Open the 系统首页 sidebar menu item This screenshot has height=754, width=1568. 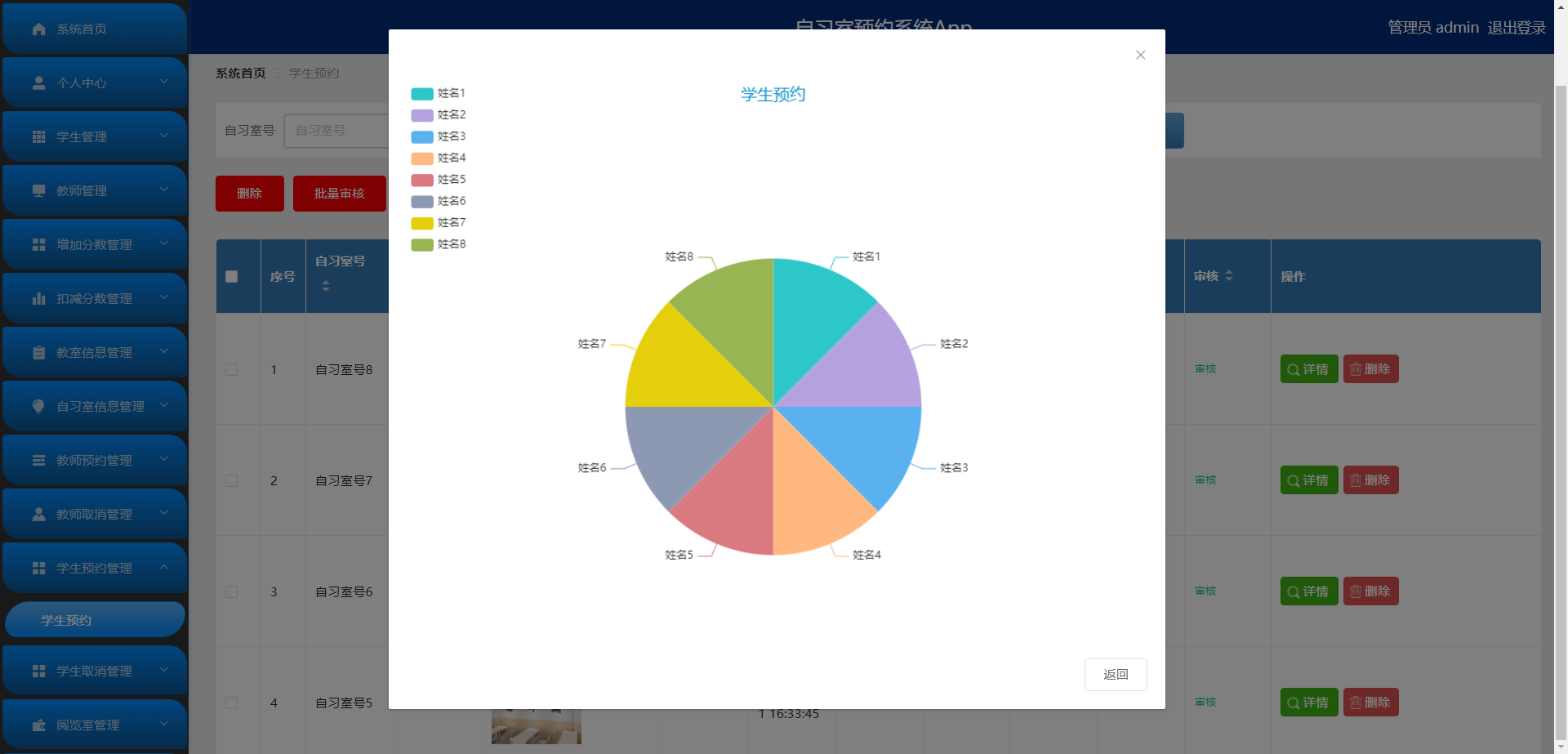point(95,29)
